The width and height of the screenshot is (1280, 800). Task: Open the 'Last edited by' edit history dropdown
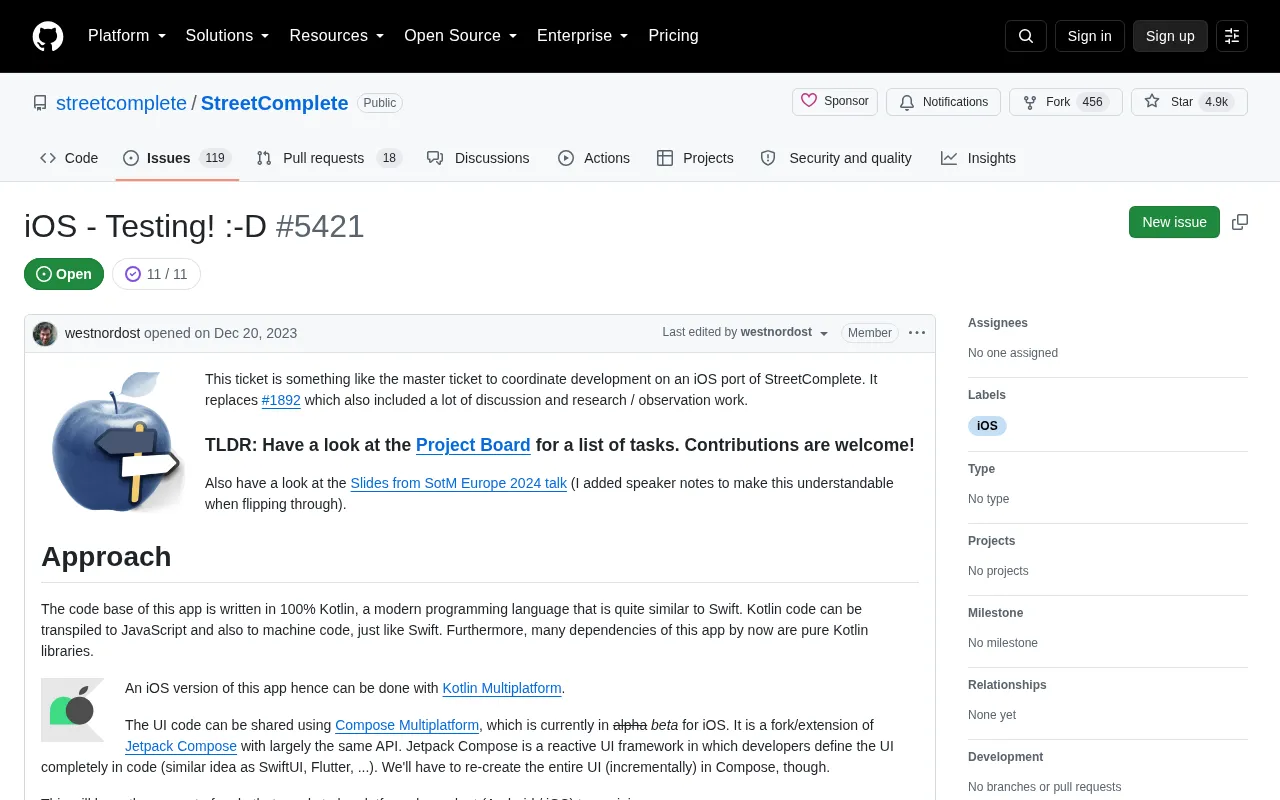coord(746,333)
